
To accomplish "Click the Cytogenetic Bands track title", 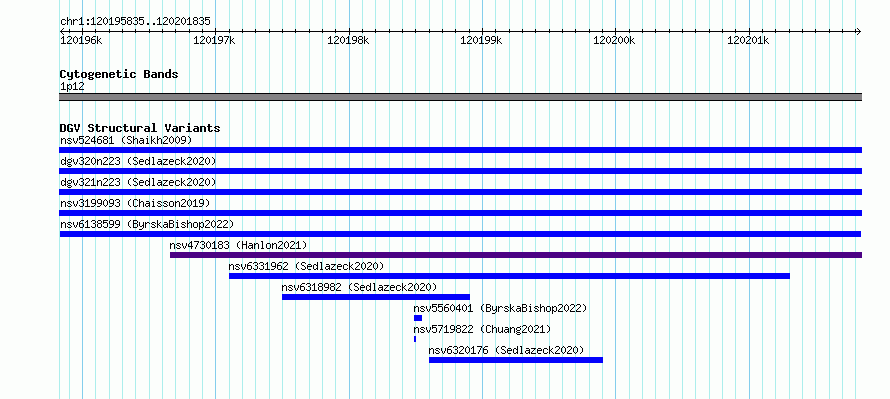I will 119,74.
